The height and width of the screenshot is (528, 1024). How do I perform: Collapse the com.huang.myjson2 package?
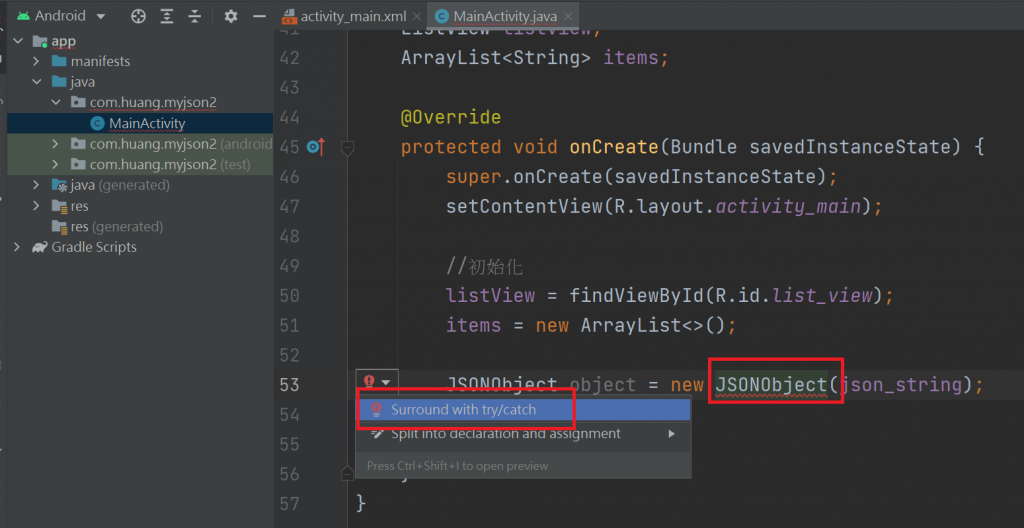pos(56,103)
